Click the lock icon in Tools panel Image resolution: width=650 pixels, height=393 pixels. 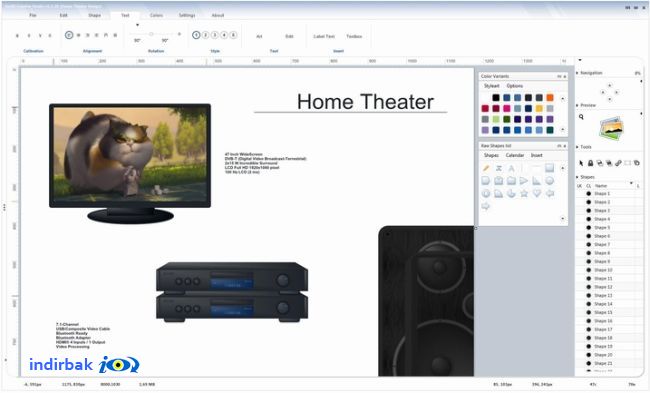590,163
